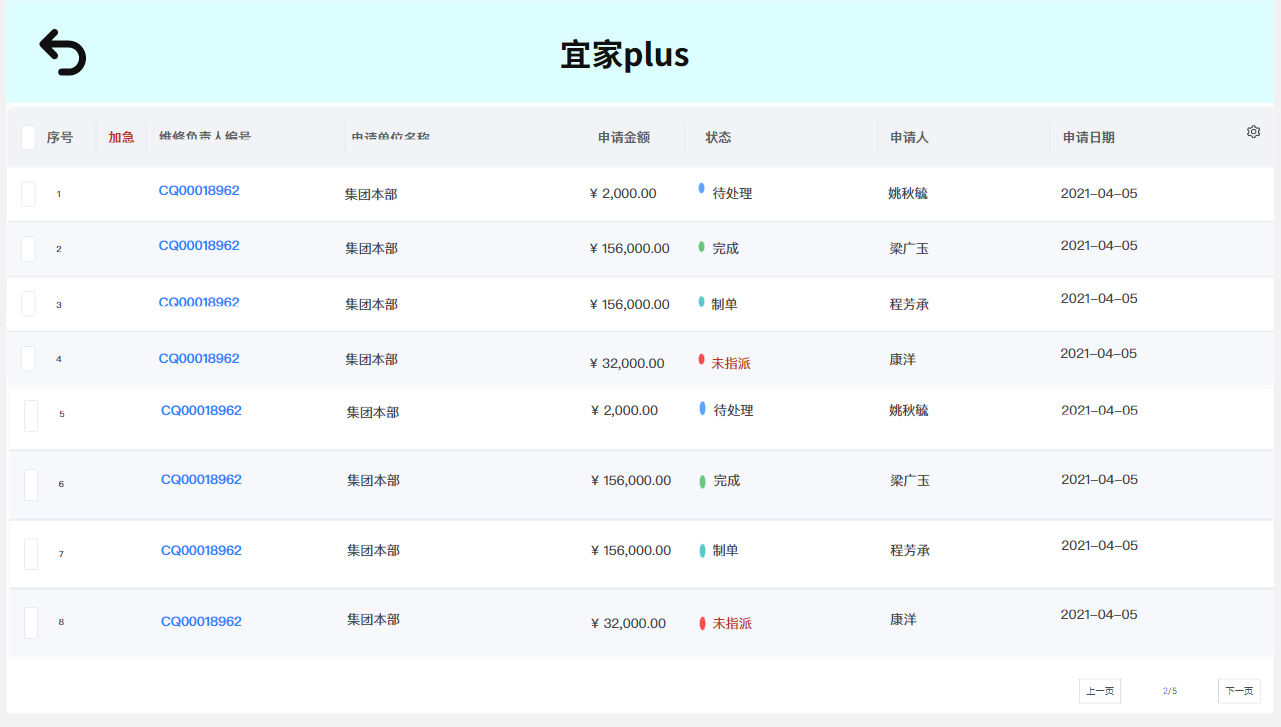The image size is (1281, 727).
Task: Click the 申请人 column header
Action: click(x=910, y=137)
